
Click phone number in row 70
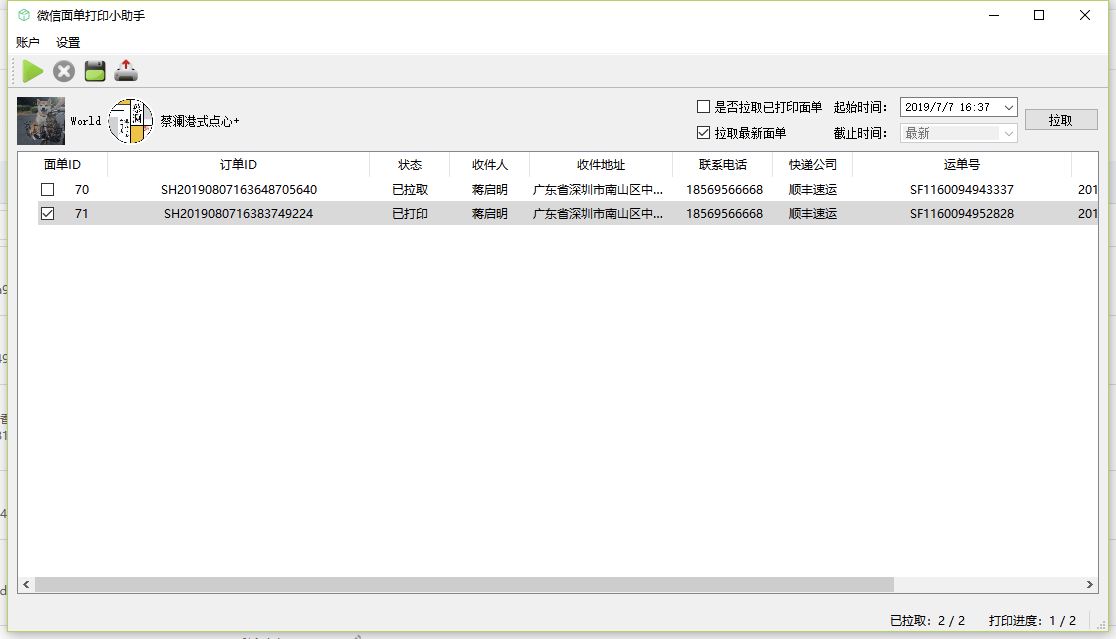tap(724, 189)
